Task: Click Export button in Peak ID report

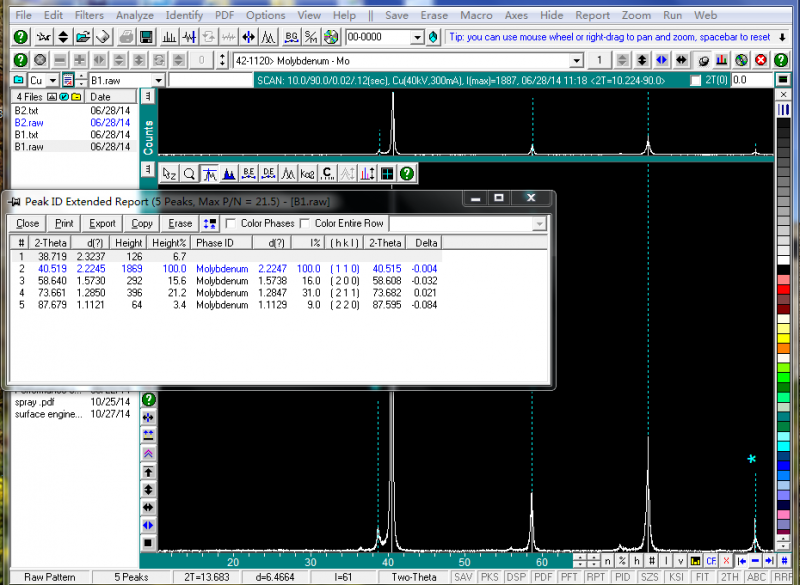Action: point(102,223)
